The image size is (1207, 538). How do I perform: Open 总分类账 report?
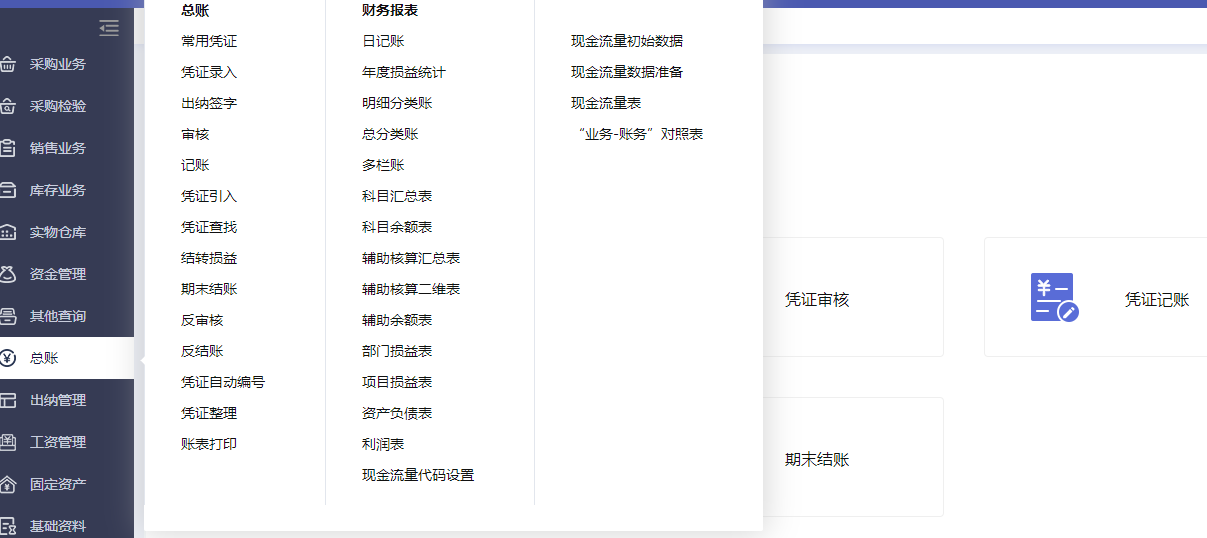pyautogui.click(x=390, y=134)
